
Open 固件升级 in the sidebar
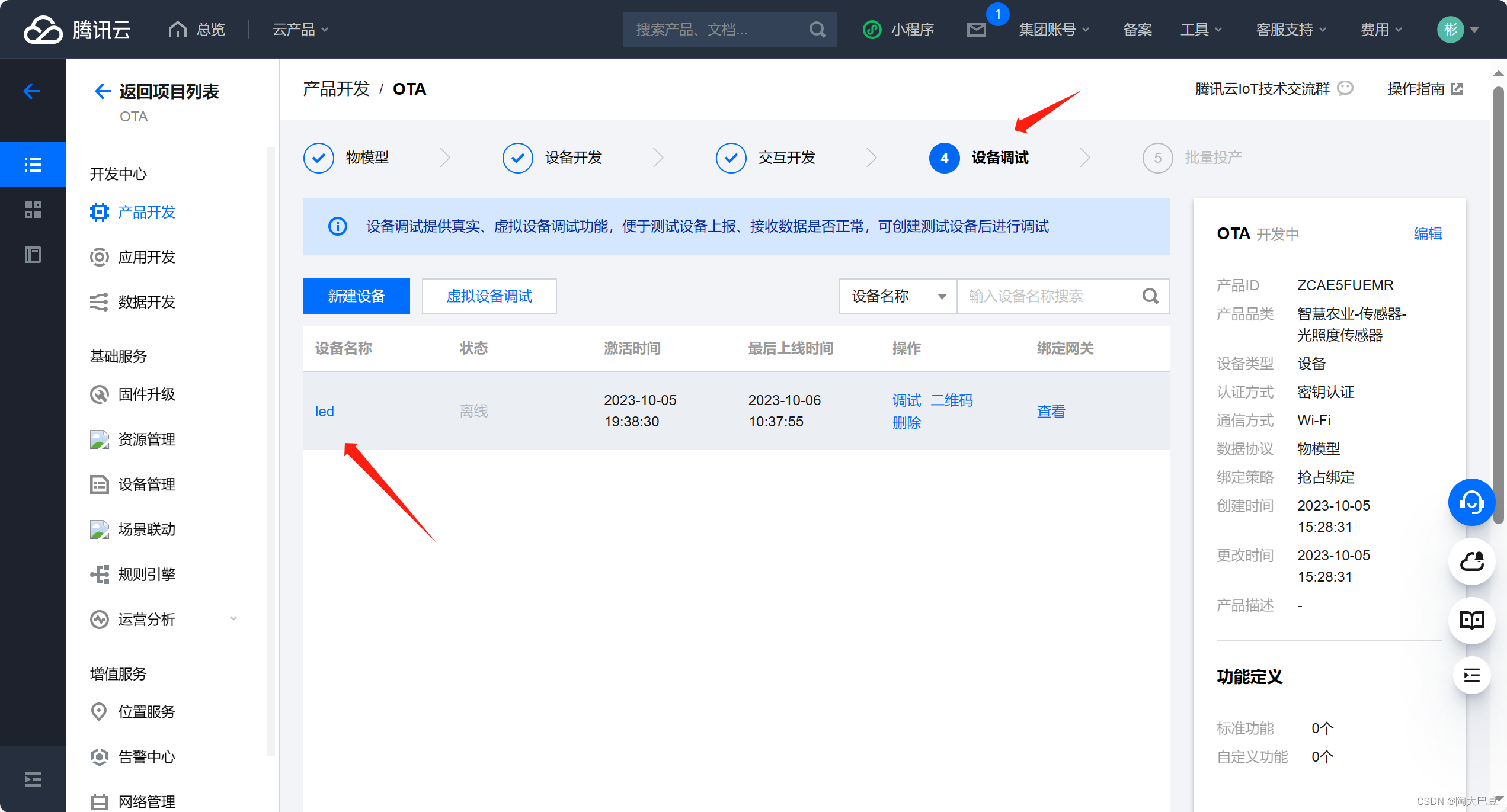pos(146,394)
